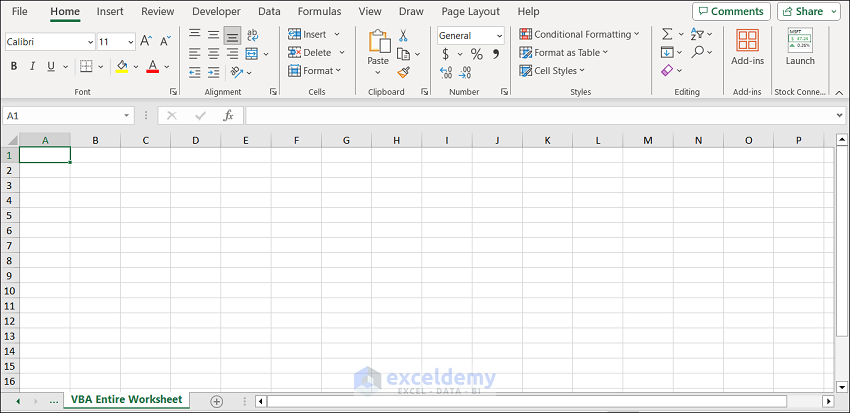The image size is (850, 413).
Task: Apply Accounting dollar format
Action: (446, 54)
